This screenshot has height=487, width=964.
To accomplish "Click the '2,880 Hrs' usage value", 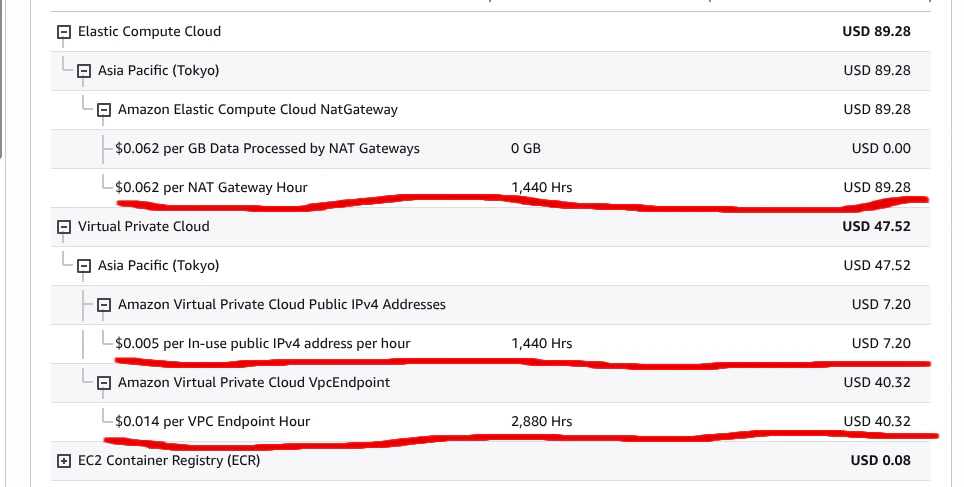I will pyautogui.click(x=542, y=422).
